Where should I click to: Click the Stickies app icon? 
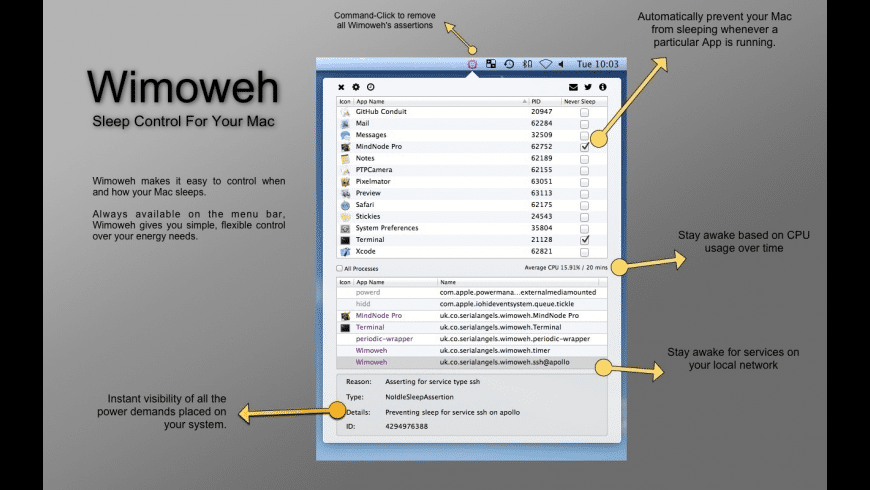tap(345, 217)
